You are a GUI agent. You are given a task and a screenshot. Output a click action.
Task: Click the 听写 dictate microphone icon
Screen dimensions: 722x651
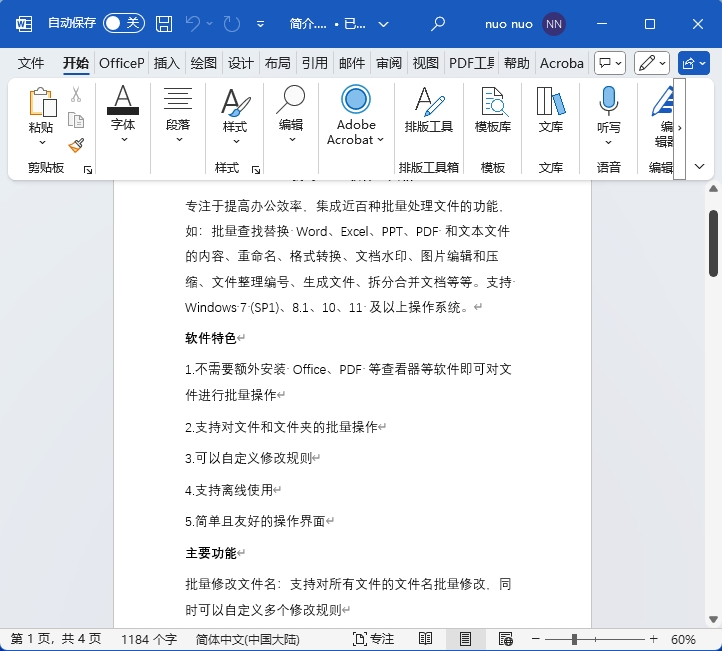point(608,101)
